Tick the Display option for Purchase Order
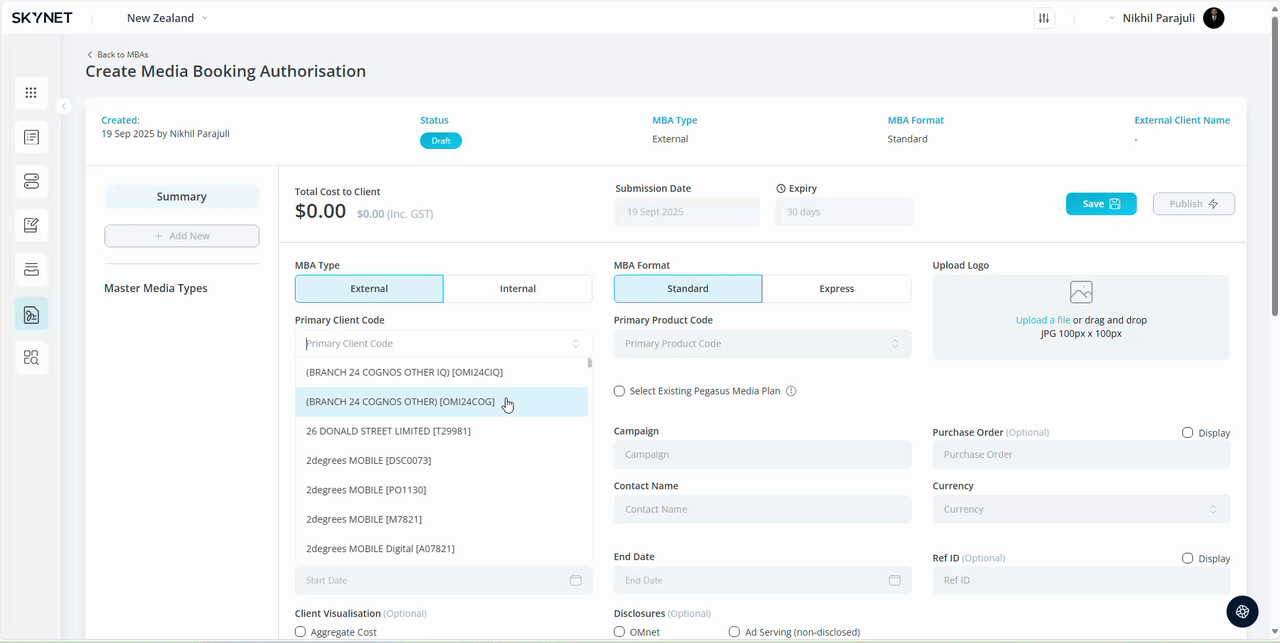1280x643 pixels. click(1188, 433)
